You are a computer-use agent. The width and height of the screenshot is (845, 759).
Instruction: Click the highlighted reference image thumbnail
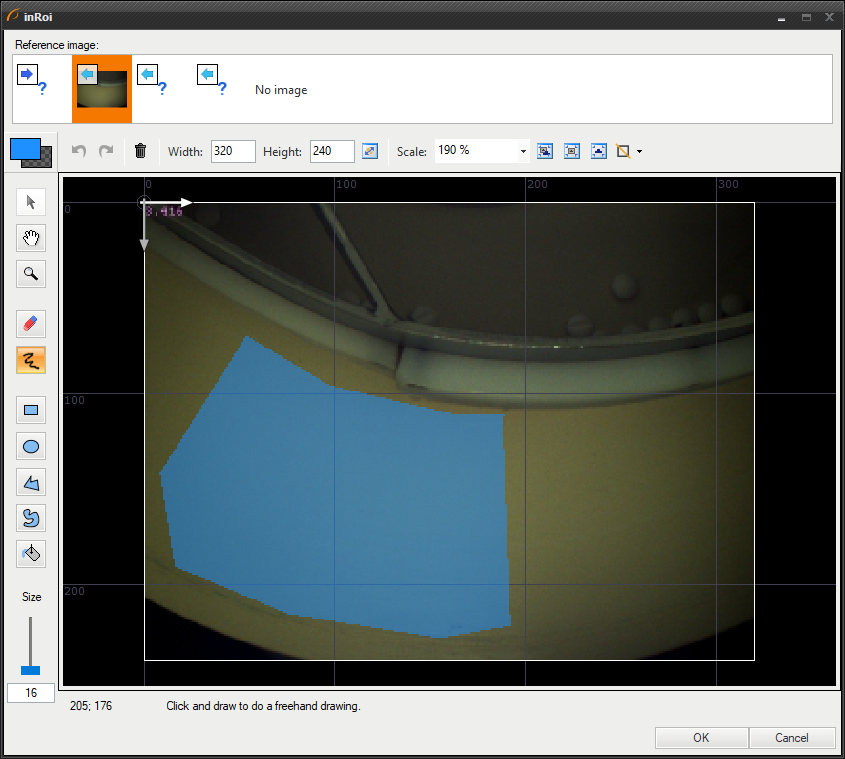102,89
